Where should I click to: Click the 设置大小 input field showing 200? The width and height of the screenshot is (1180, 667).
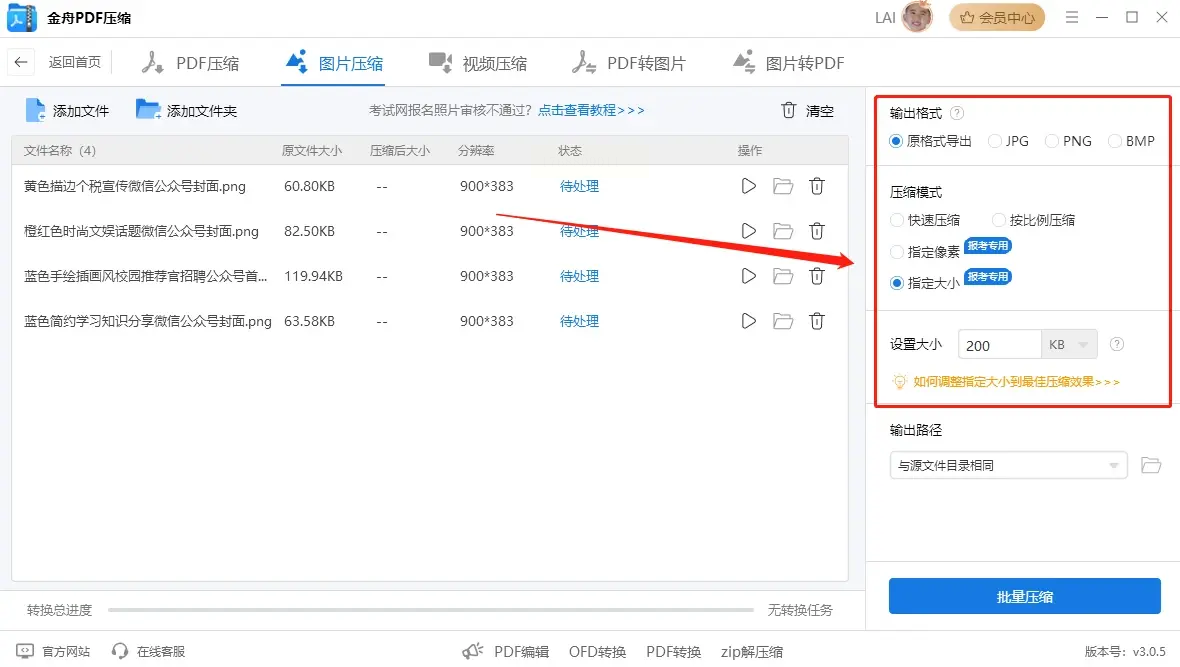[999, 345]
